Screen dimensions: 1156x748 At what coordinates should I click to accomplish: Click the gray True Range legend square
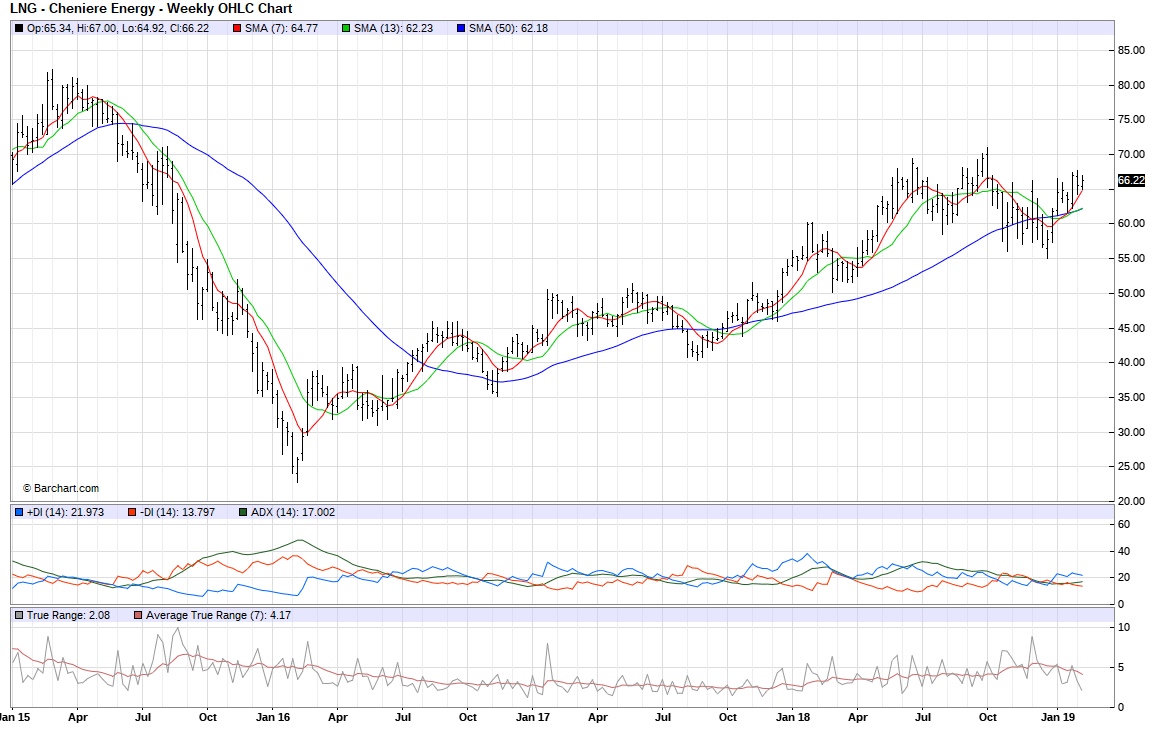[x=18, y=614]
